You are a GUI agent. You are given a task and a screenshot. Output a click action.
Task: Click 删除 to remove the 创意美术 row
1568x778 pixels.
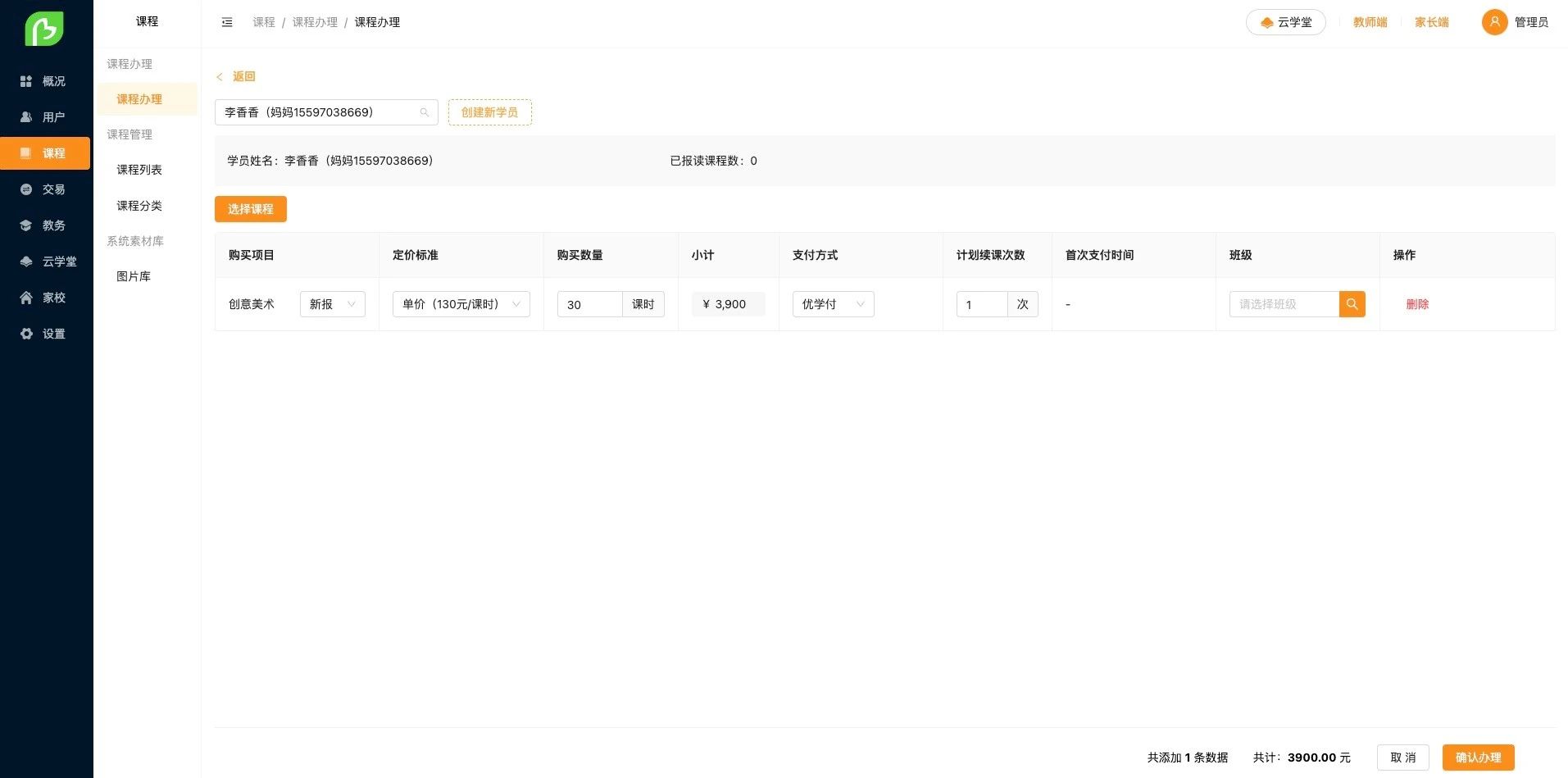1417,304
